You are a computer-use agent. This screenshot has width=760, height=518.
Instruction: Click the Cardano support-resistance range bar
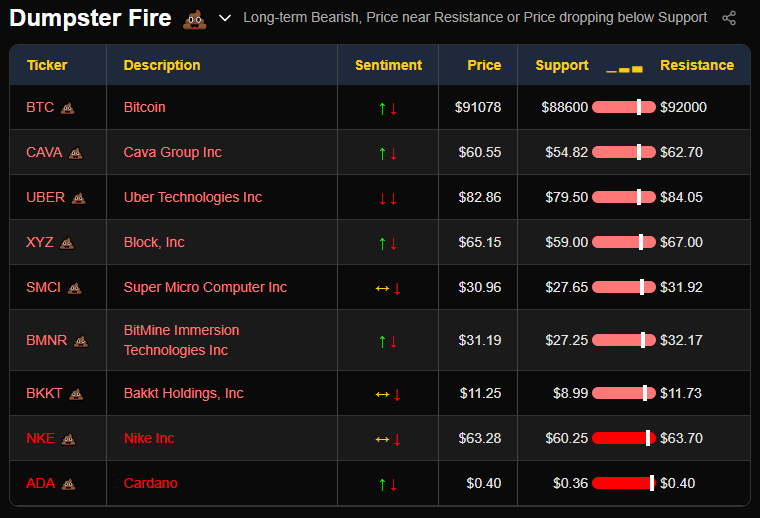point(624,483)
